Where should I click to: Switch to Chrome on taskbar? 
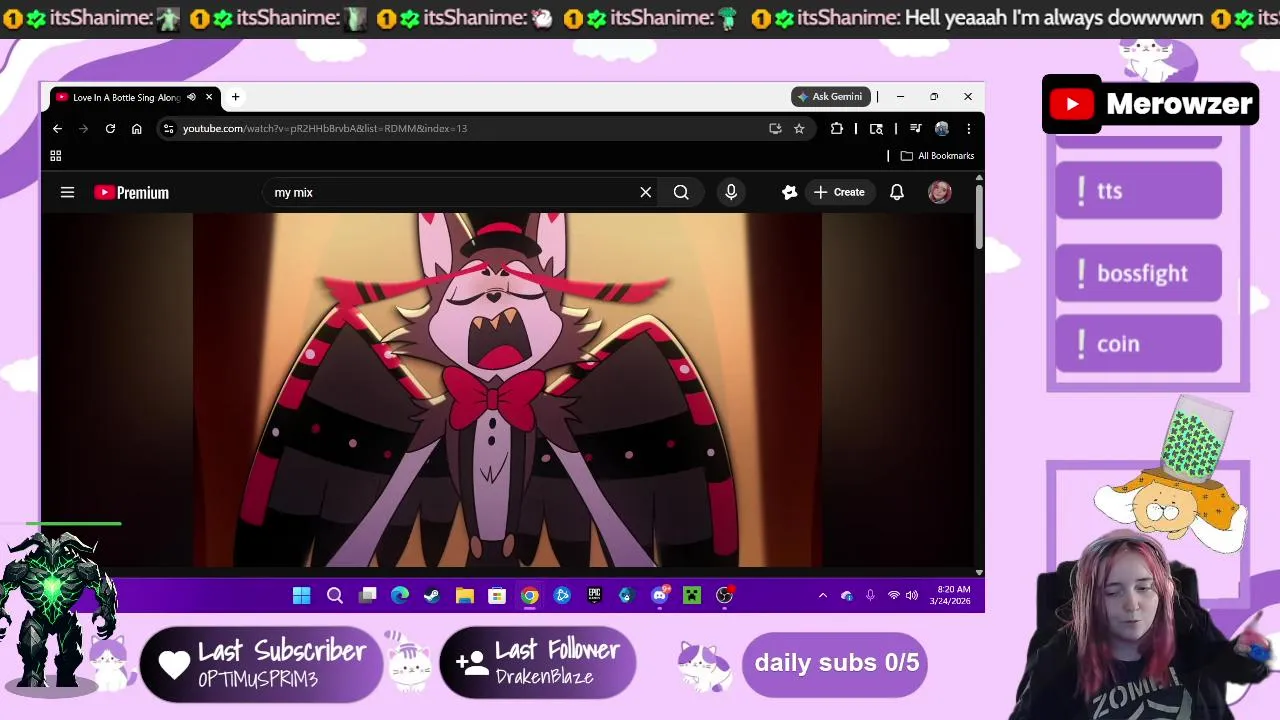point(529,596)
